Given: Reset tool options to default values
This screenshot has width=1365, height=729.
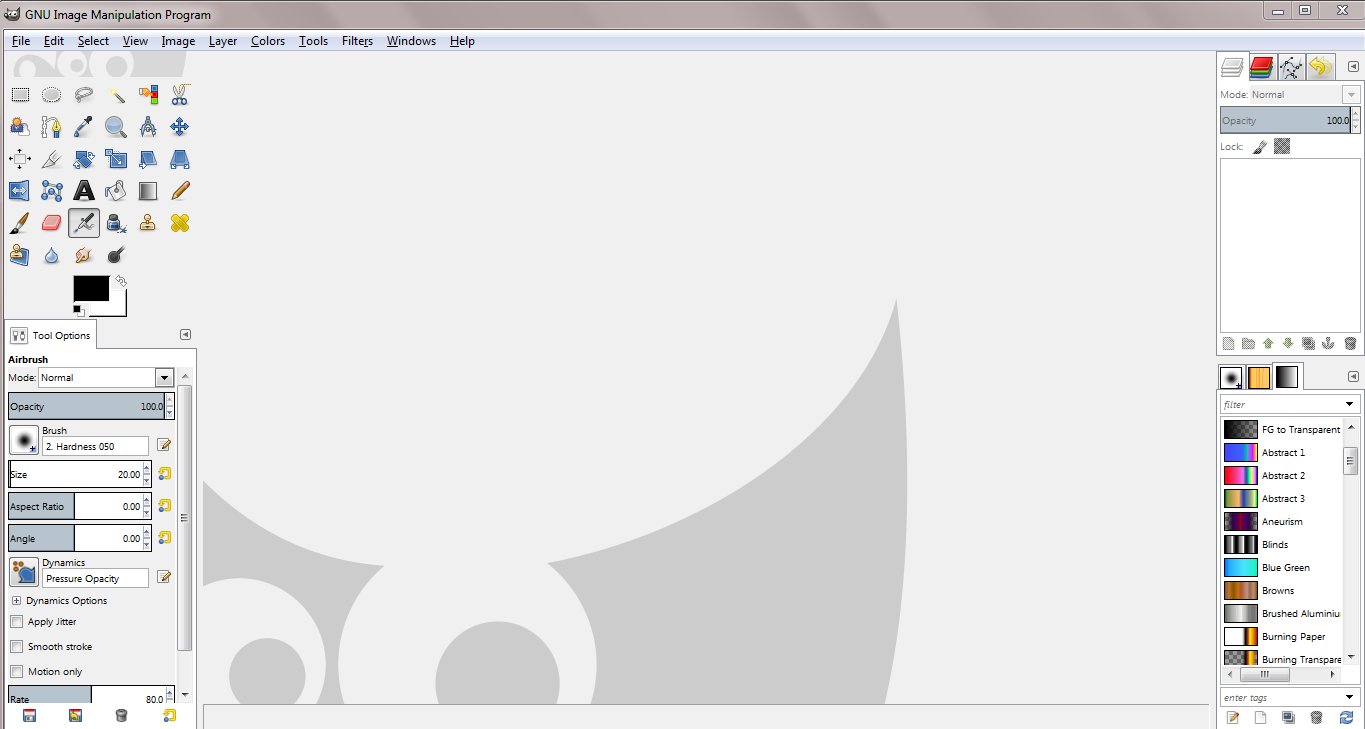Looking at the screenshot, I should tap(169, 715).
